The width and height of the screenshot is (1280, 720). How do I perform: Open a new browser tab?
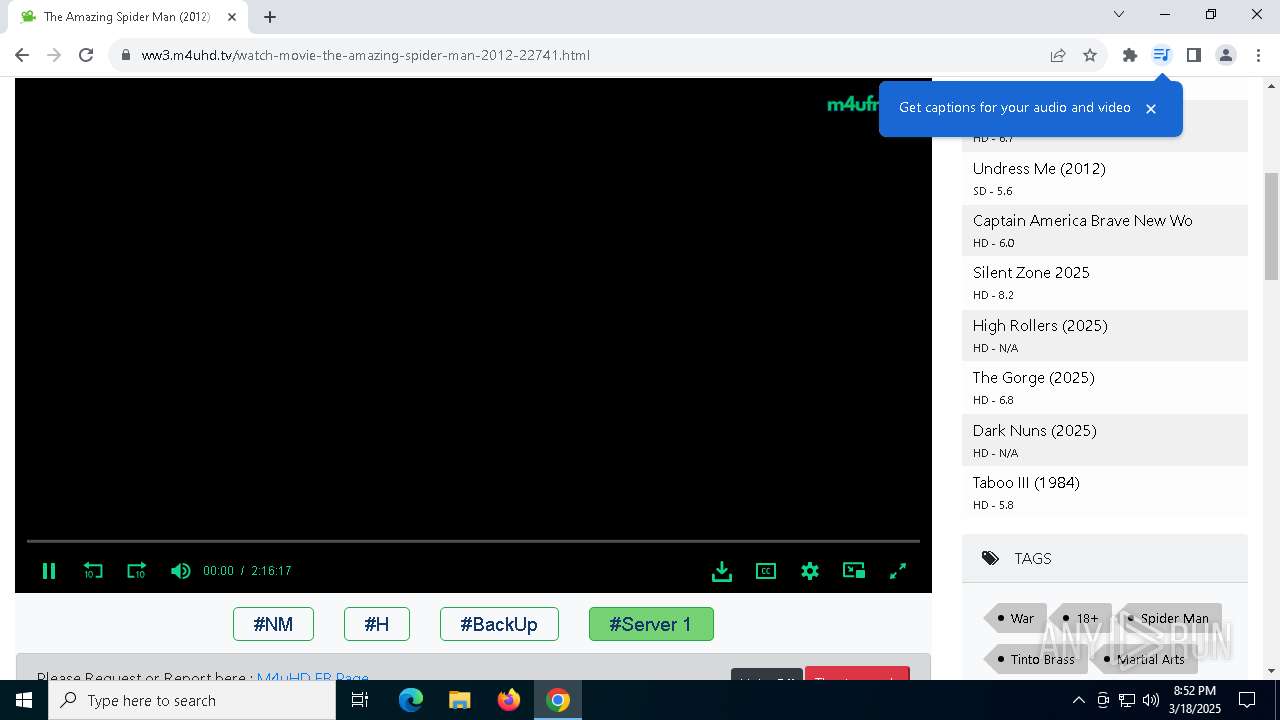270,17
